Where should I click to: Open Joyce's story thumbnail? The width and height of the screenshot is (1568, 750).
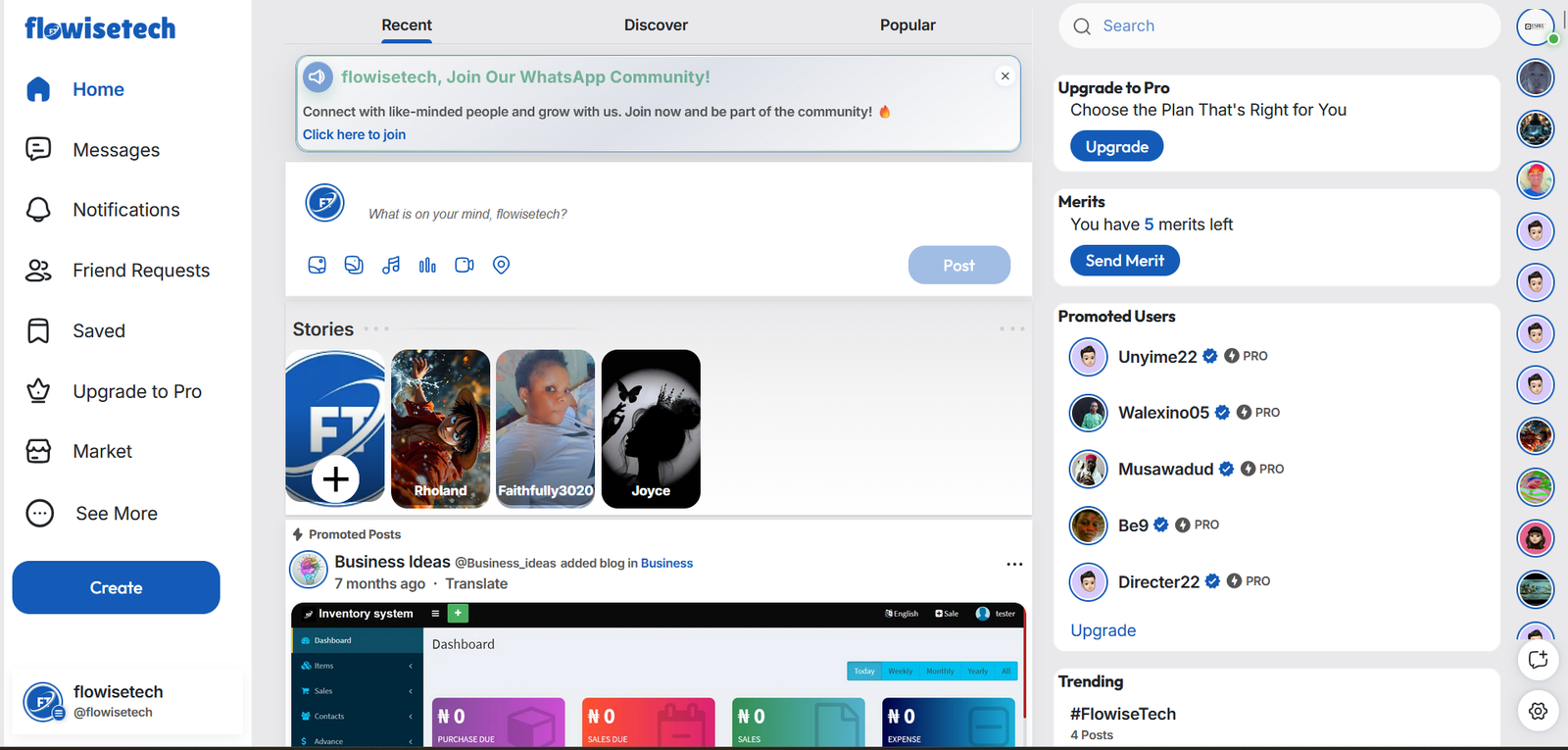click(651, 428)
